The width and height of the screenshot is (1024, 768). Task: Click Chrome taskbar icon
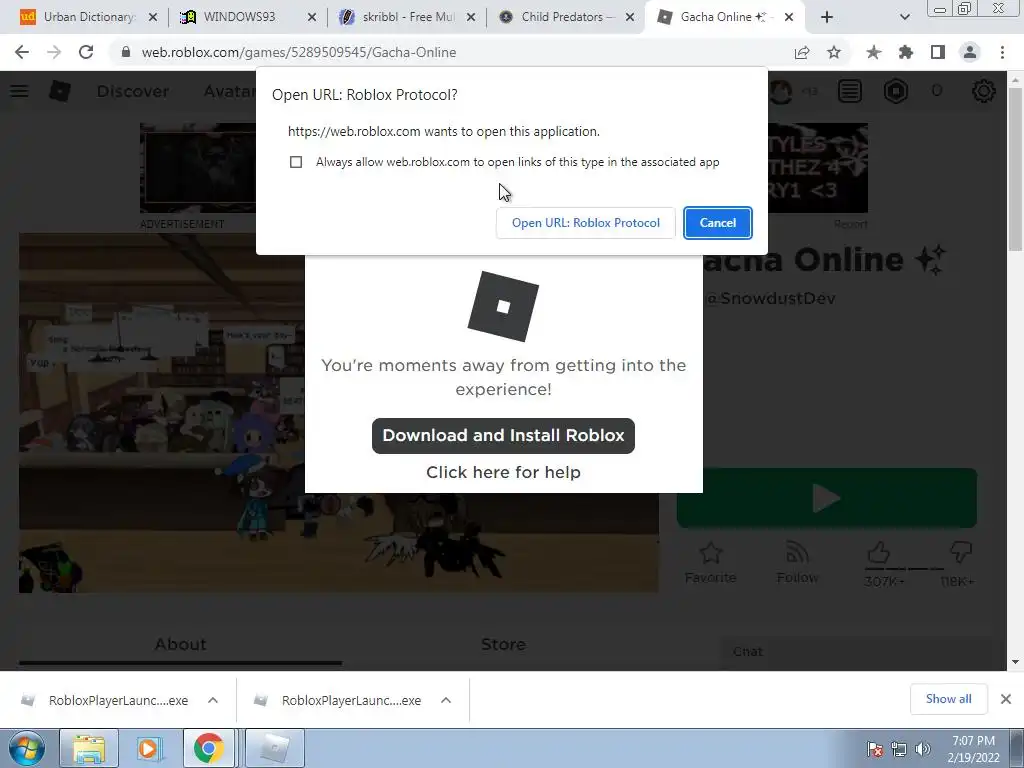click(x=209, y=748)
